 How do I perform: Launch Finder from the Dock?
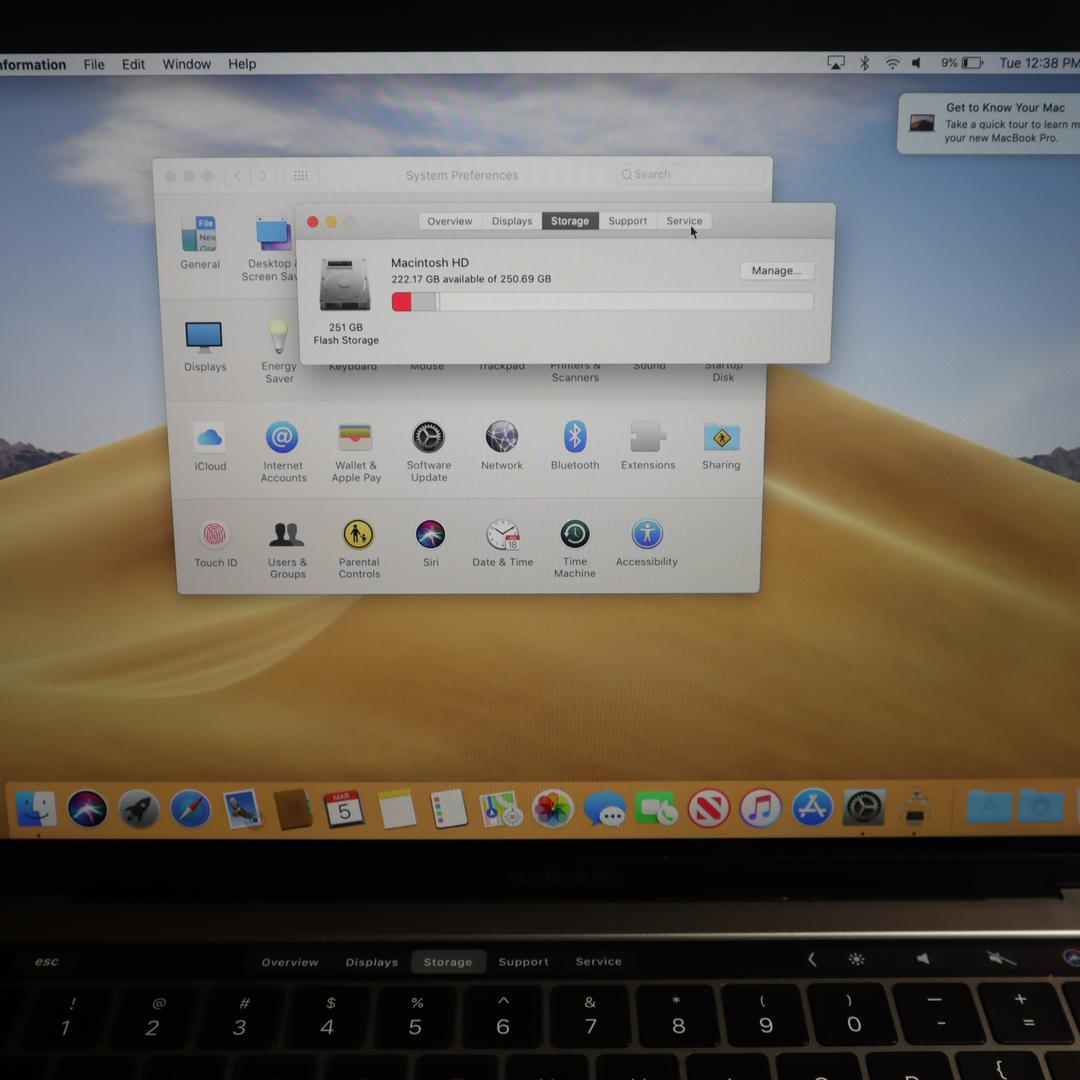(37, 809)
